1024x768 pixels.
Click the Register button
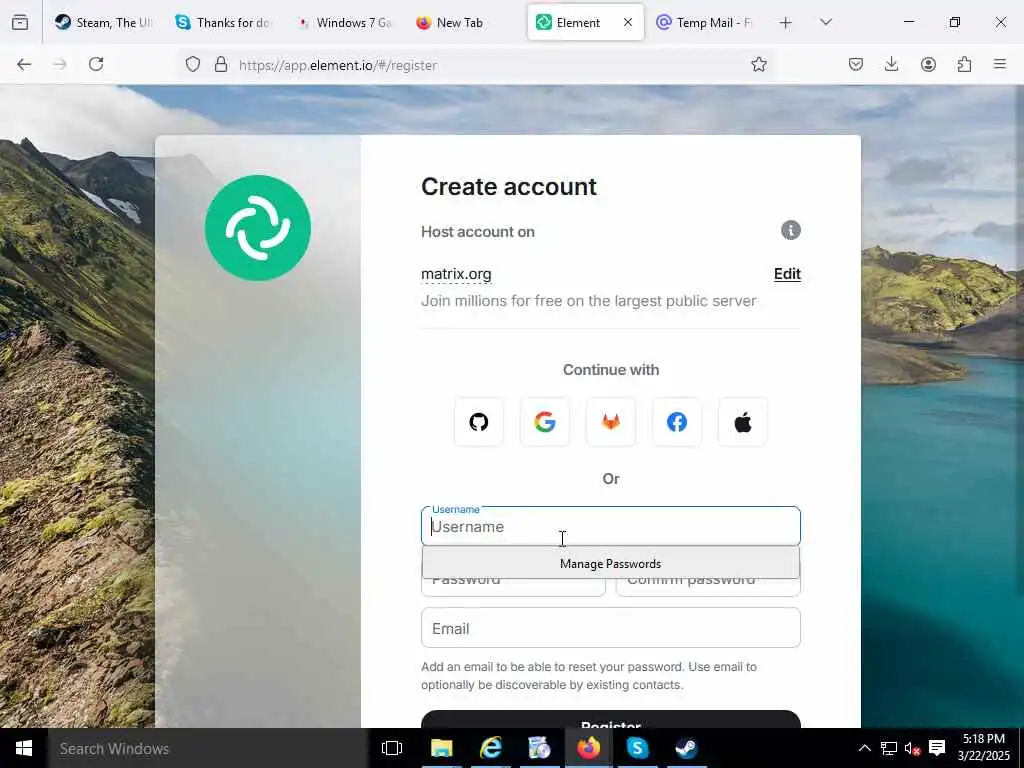click(611, 720)
